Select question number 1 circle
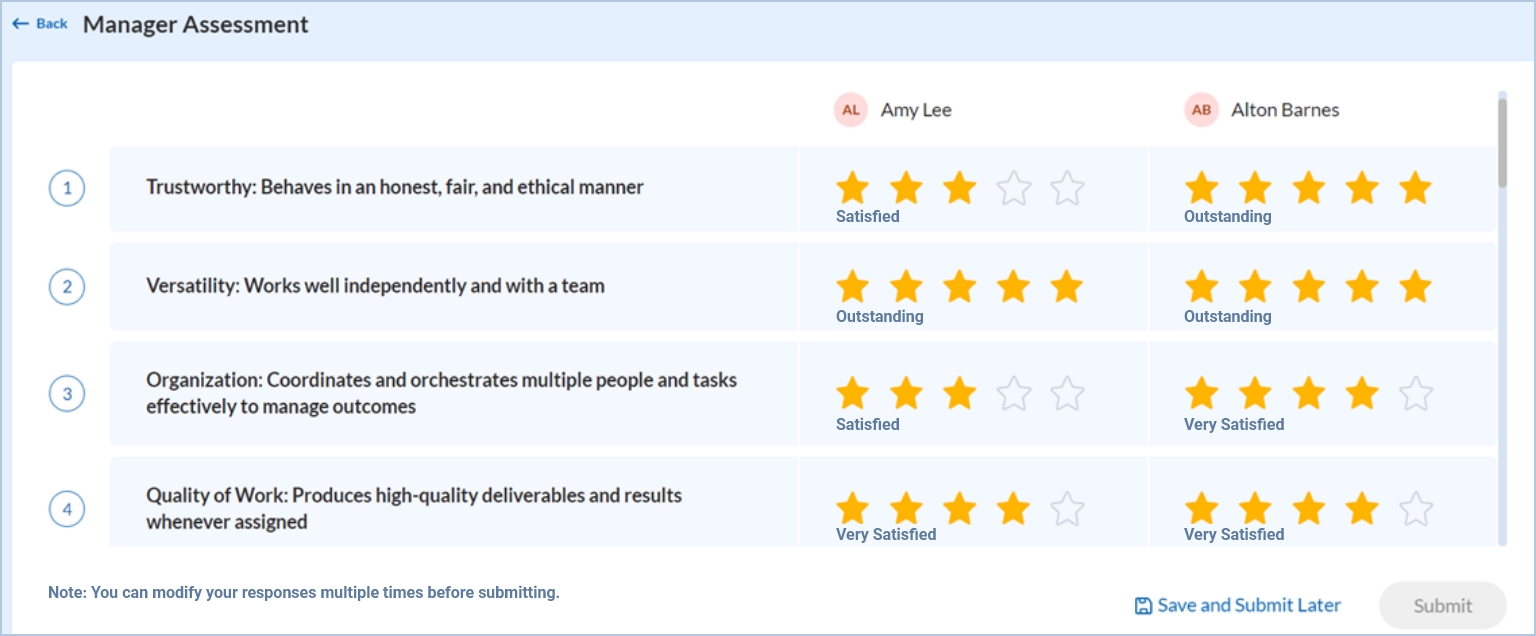This screenshot has height=636, width=1536. point(67,188)
